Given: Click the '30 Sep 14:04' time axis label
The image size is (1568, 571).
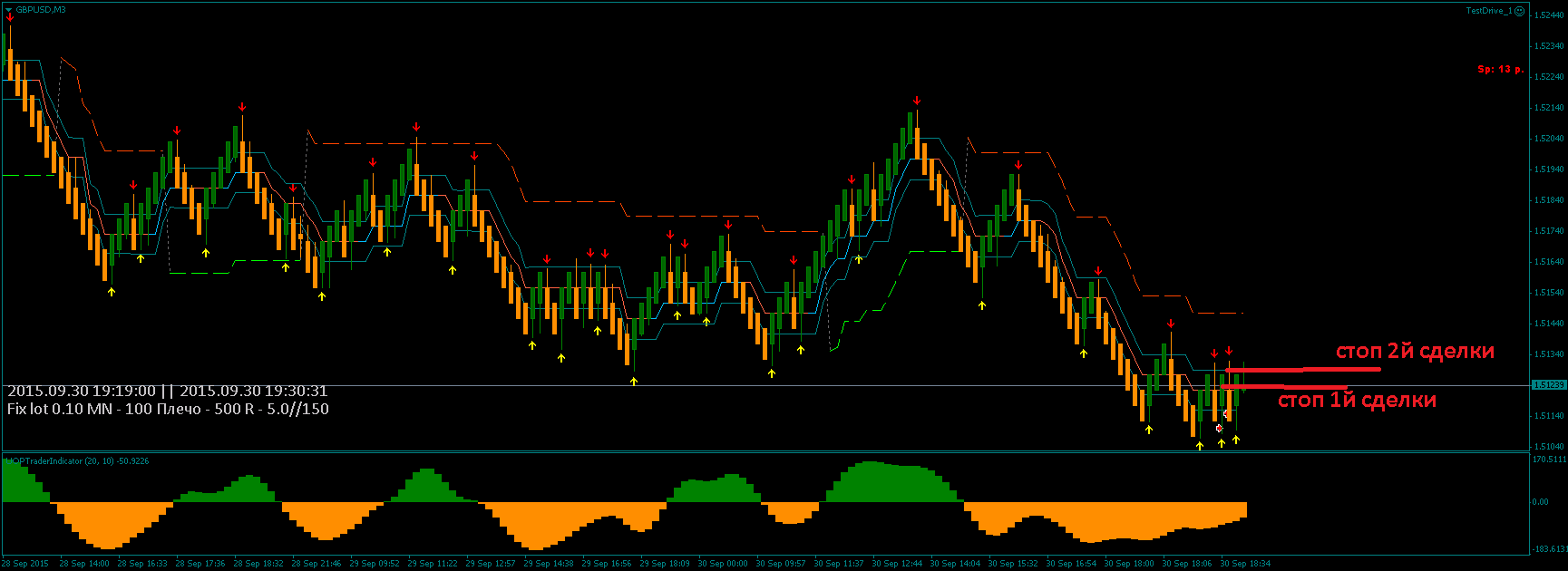Looking at the screenshot, I should click(955, 563).
